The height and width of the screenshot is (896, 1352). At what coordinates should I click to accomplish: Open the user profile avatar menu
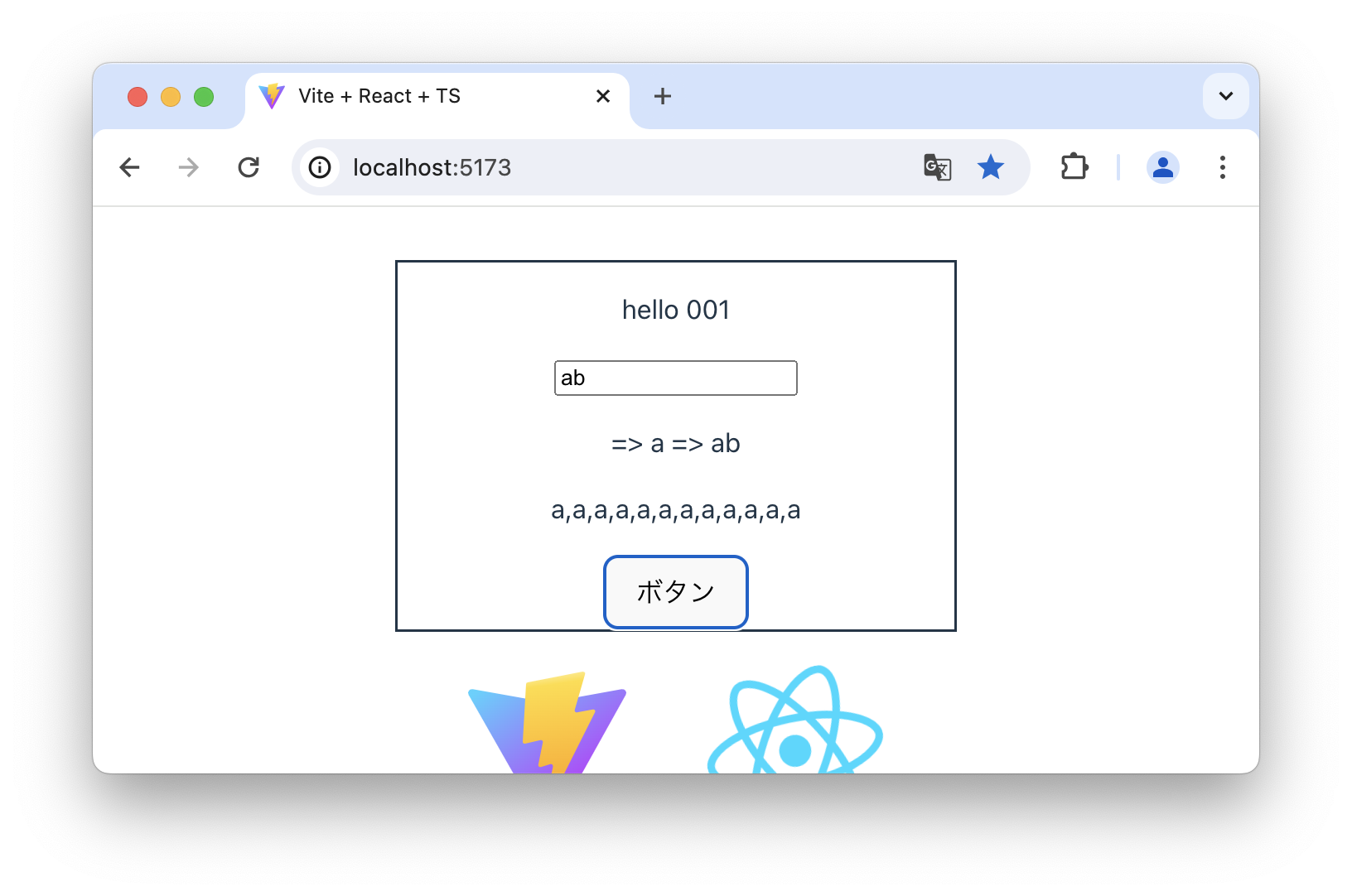(x=1163, y=167)
